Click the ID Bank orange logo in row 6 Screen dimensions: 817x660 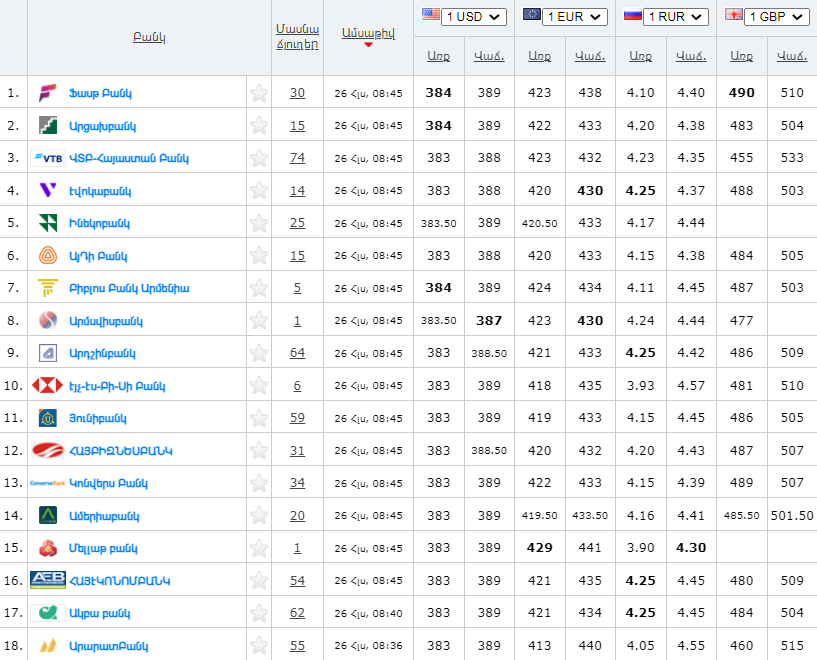48,255
